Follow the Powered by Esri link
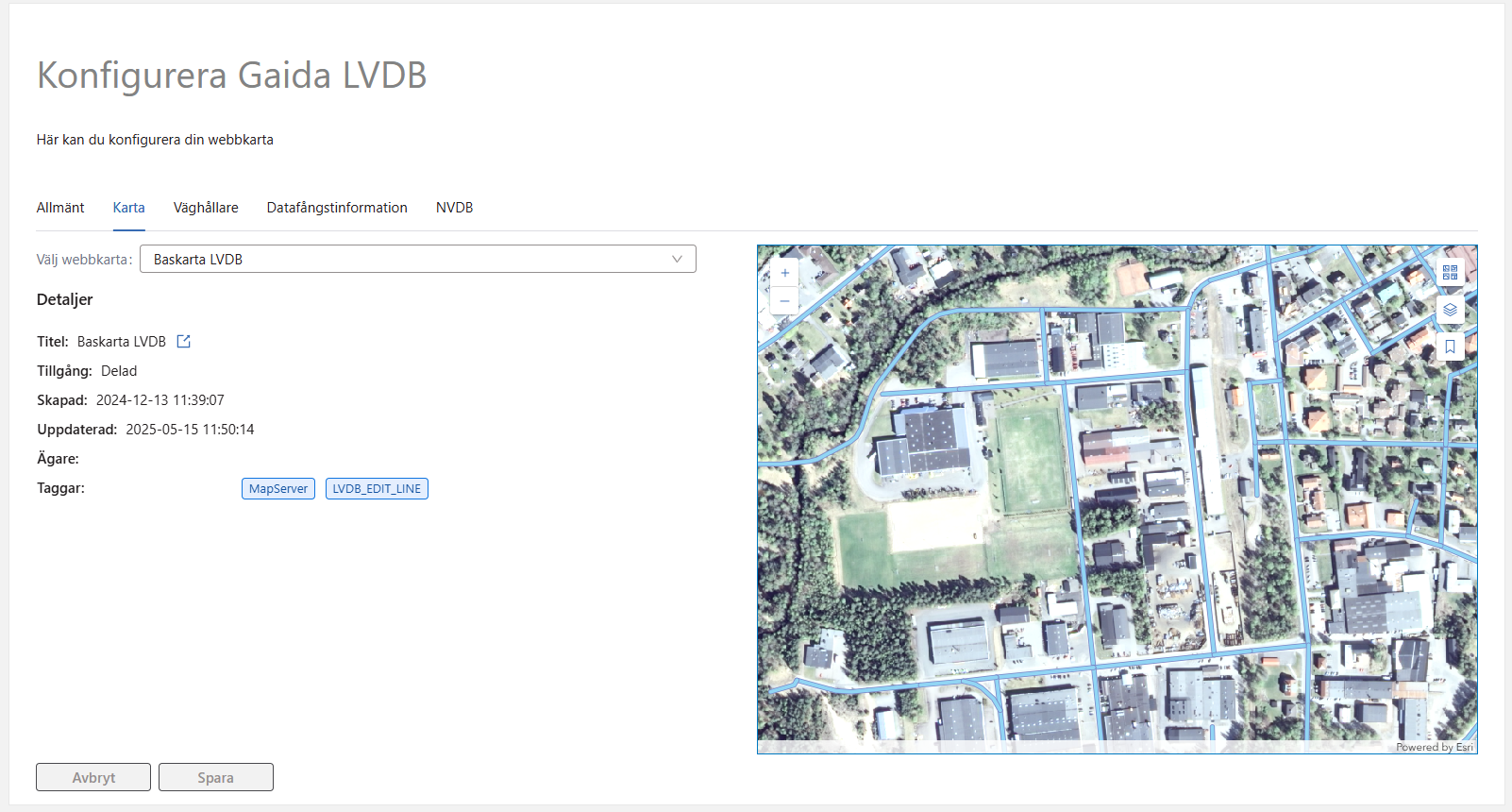Viewport: 1512px width, 812px height. pos(1434,747)
